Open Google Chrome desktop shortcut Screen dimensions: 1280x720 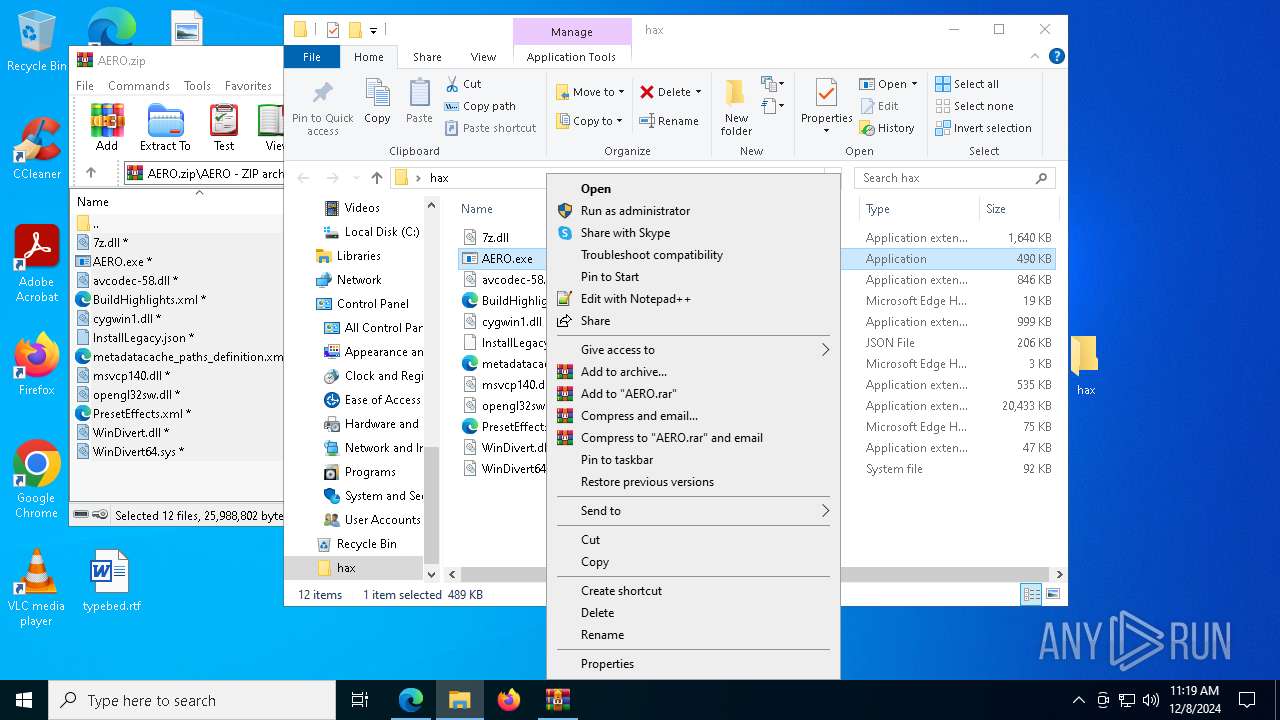(37, 480)
